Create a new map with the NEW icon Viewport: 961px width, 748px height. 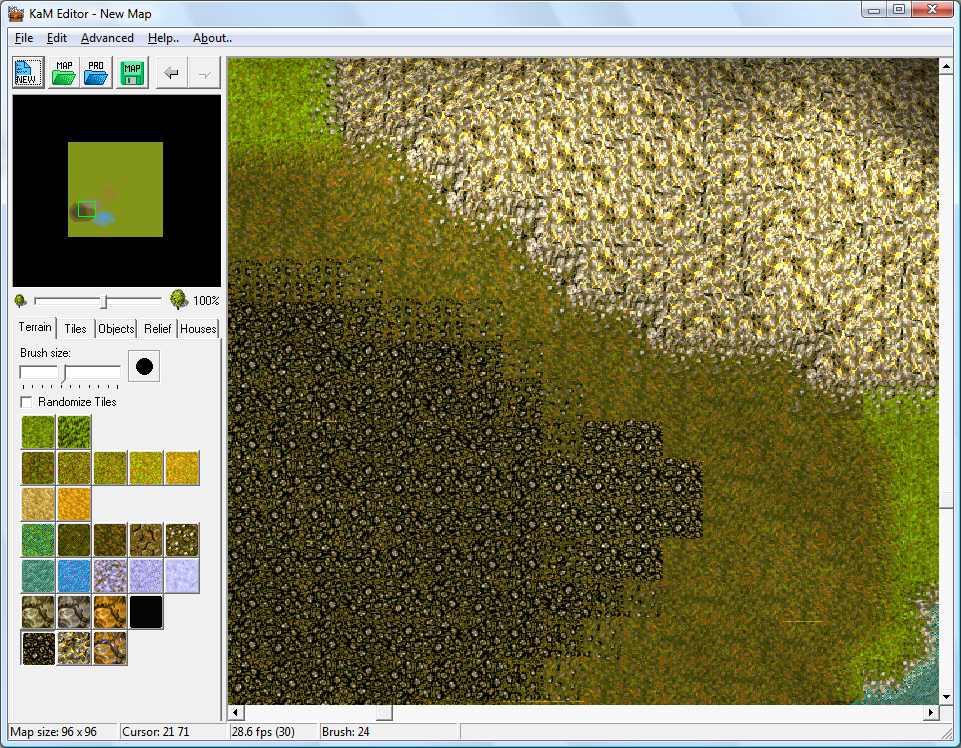tap(28, 72)
